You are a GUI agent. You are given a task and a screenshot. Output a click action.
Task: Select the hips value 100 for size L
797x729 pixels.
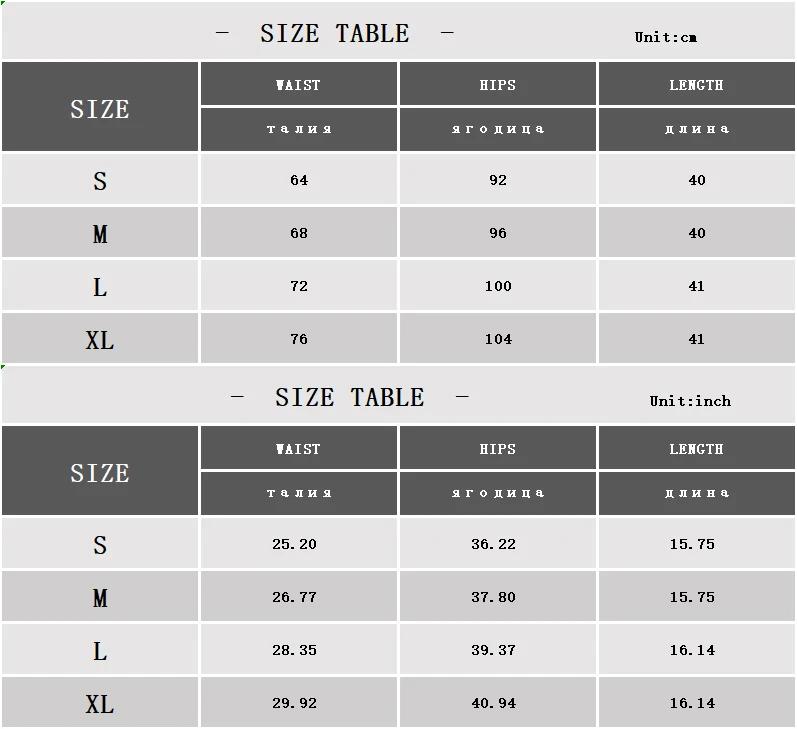coord(498,286)
